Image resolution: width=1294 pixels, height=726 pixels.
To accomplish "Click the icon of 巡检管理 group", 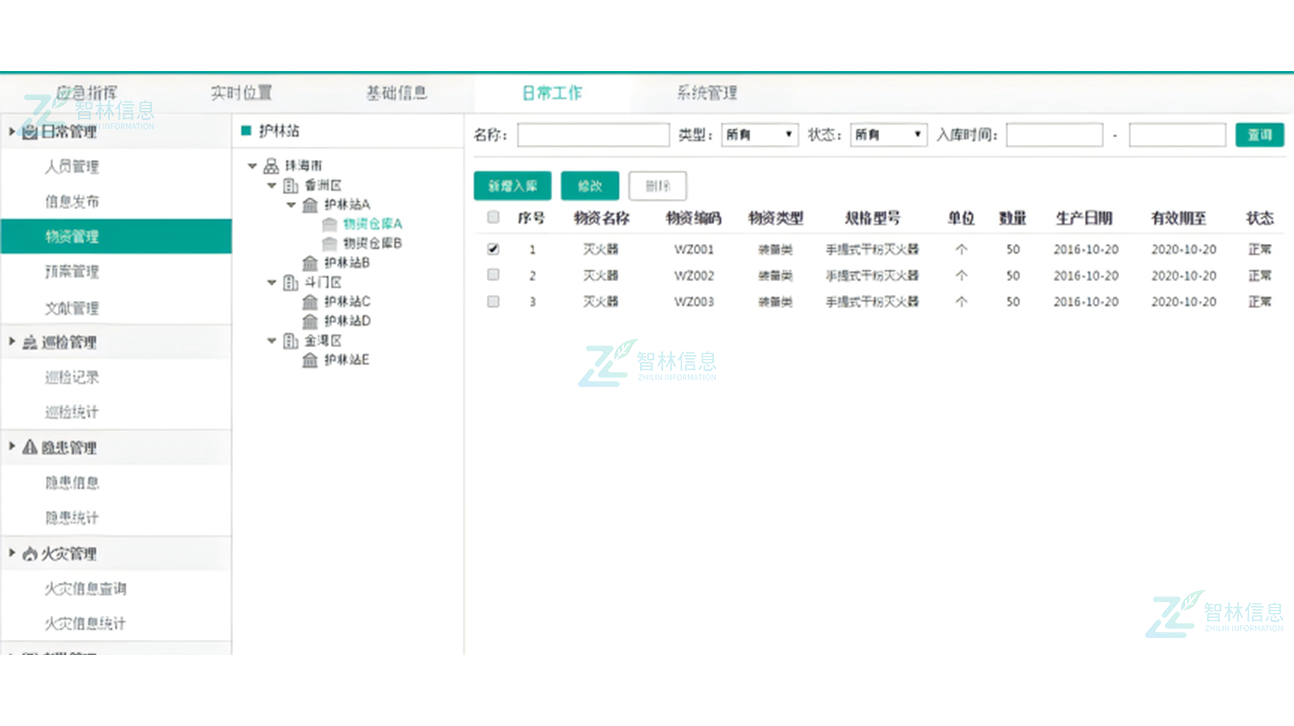I will 30,343.
